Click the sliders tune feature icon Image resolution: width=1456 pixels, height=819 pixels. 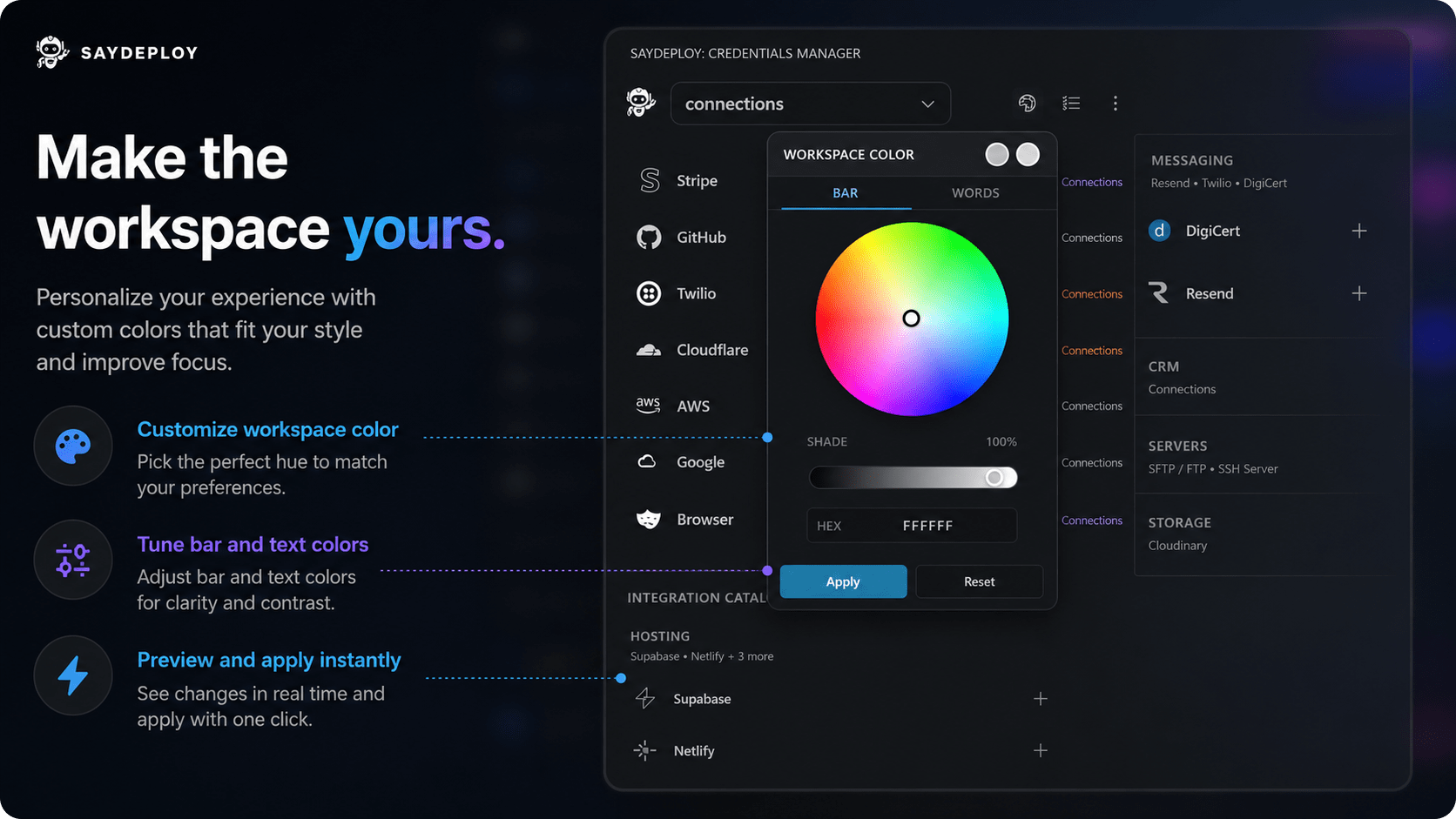(73, 561)
